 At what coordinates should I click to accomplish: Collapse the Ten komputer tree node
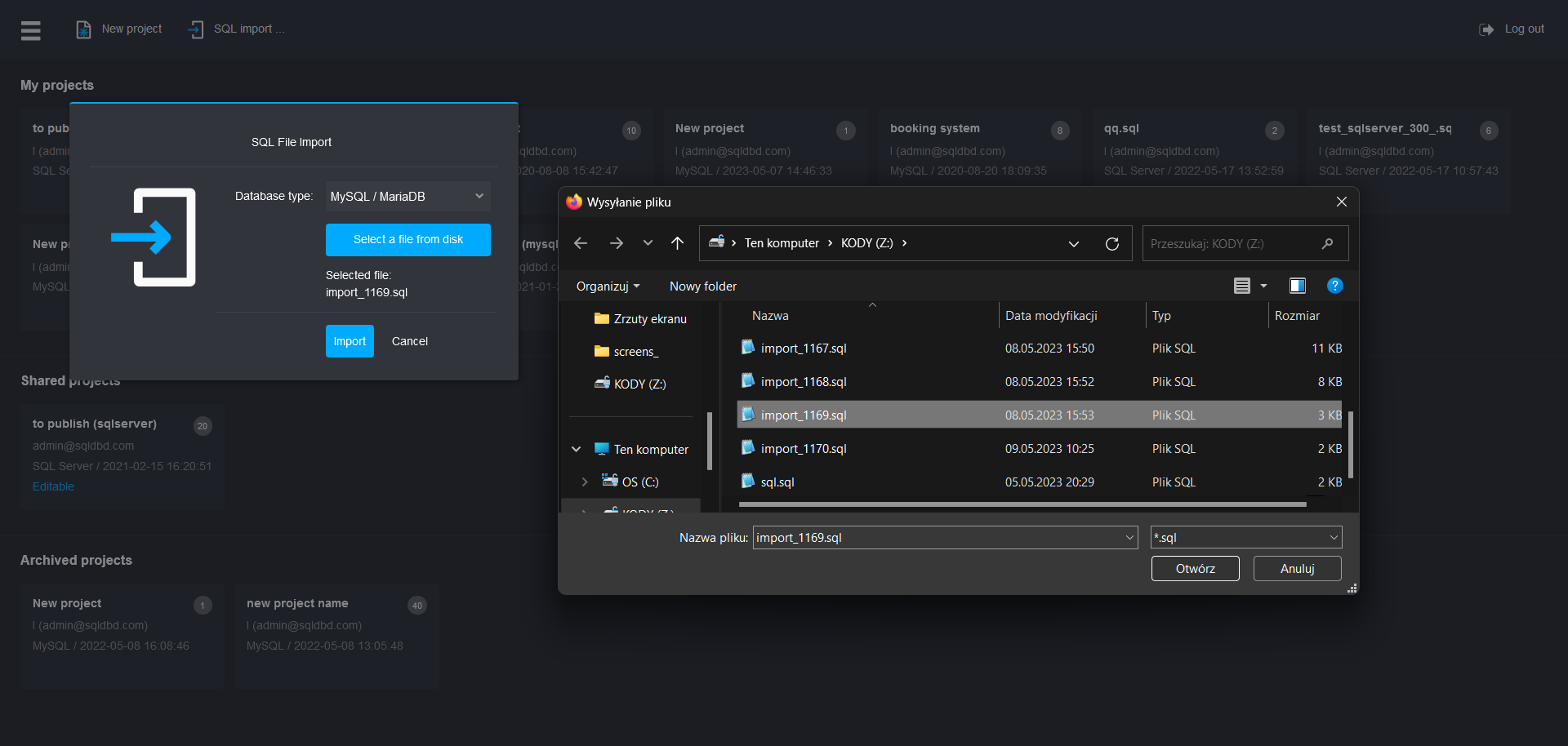coord(577,450)
